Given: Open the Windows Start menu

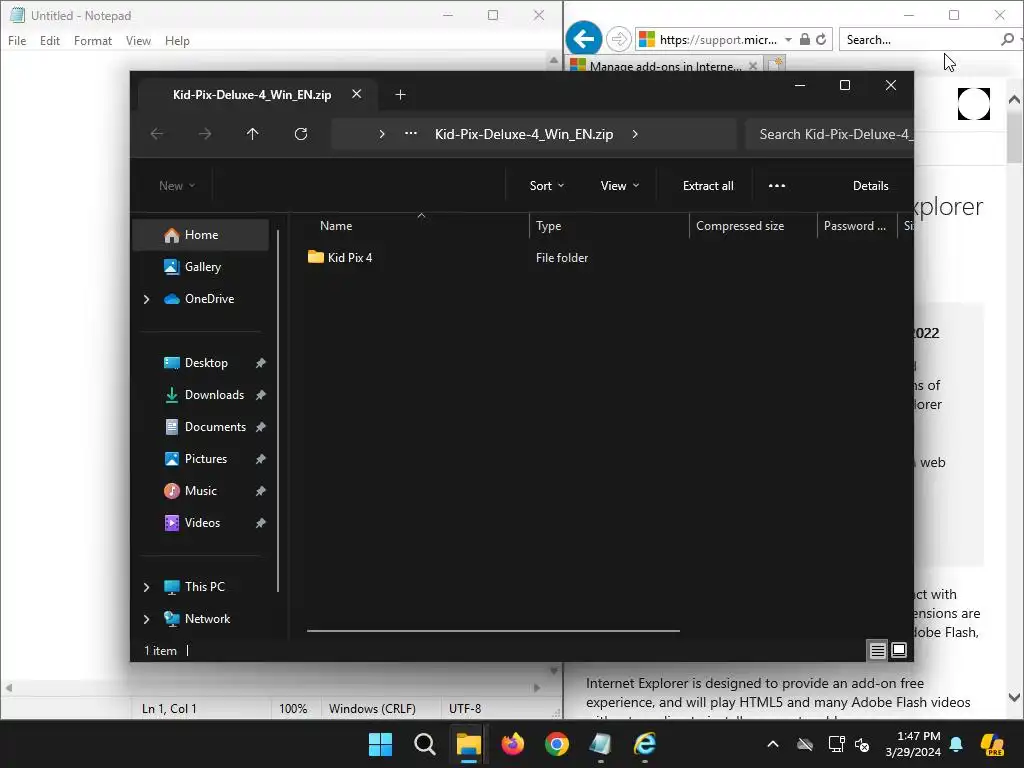Looking at the screenshot, I should tap(380, 744).
